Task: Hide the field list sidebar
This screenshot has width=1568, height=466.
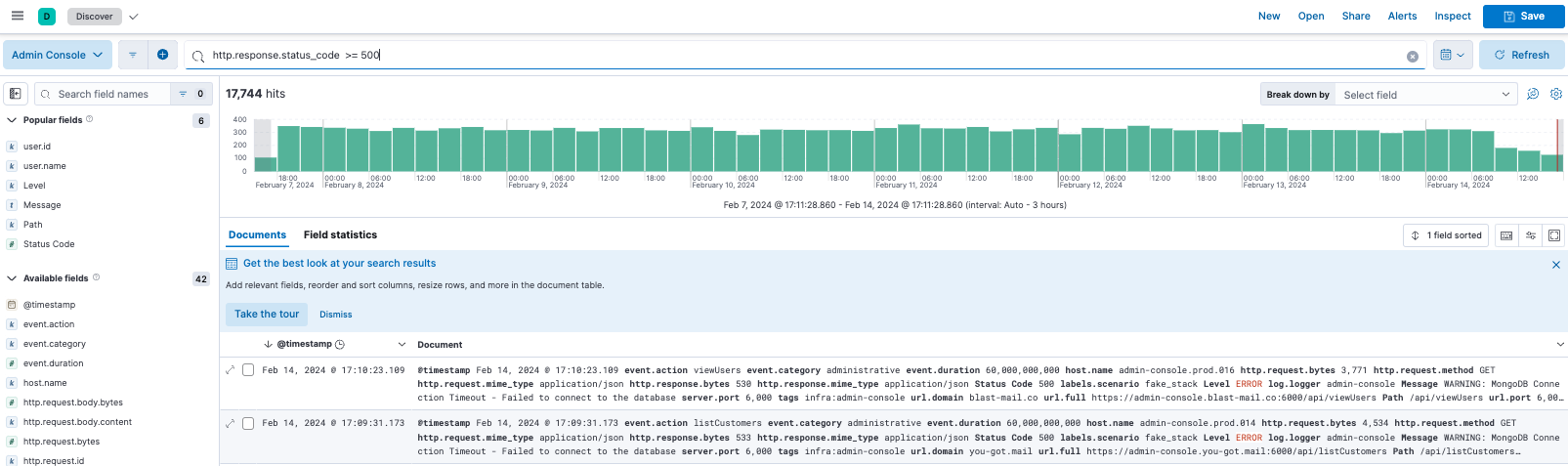Action: click(x=16, y=94)
